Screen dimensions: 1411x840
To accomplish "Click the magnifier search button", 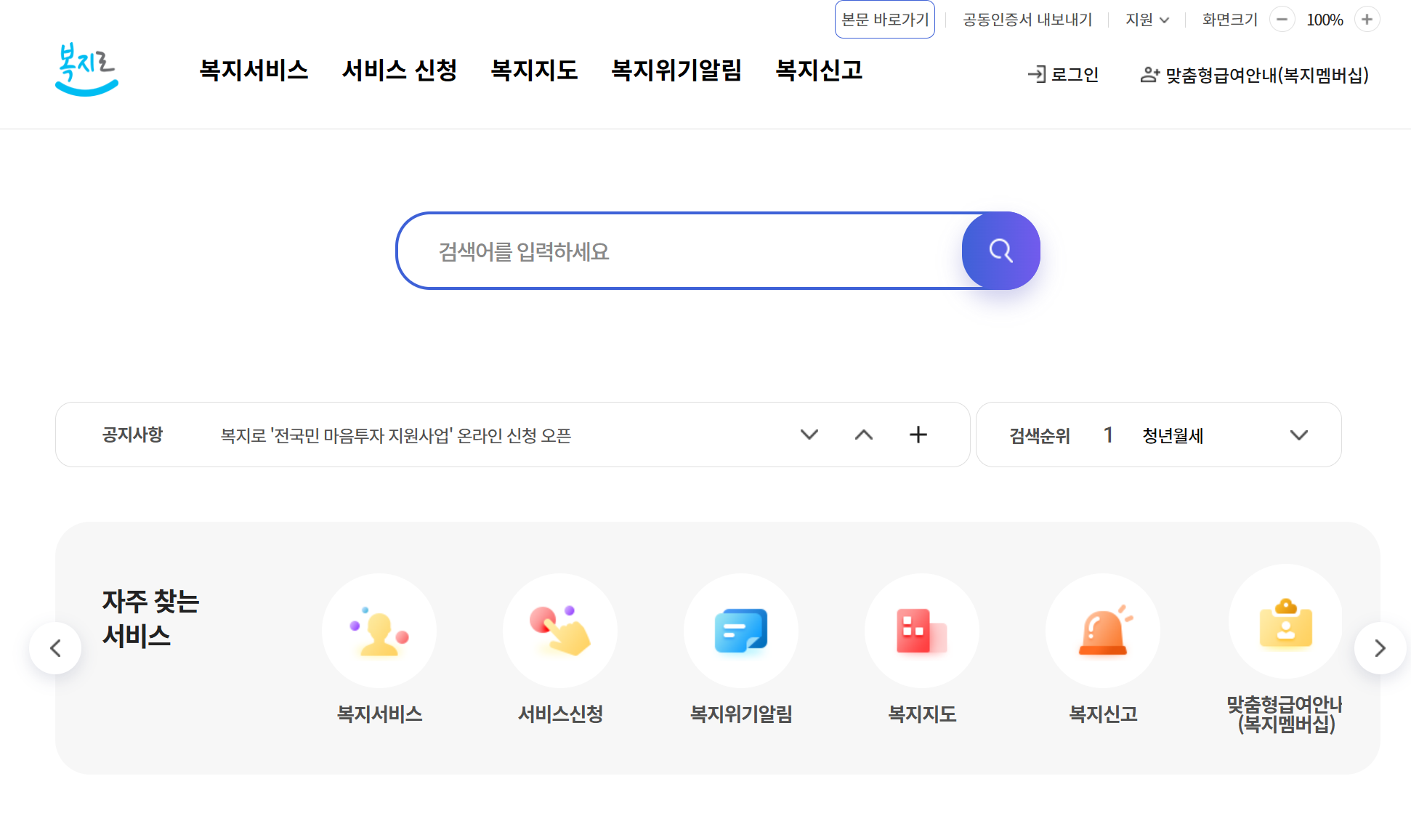I will pos(1000,251).
